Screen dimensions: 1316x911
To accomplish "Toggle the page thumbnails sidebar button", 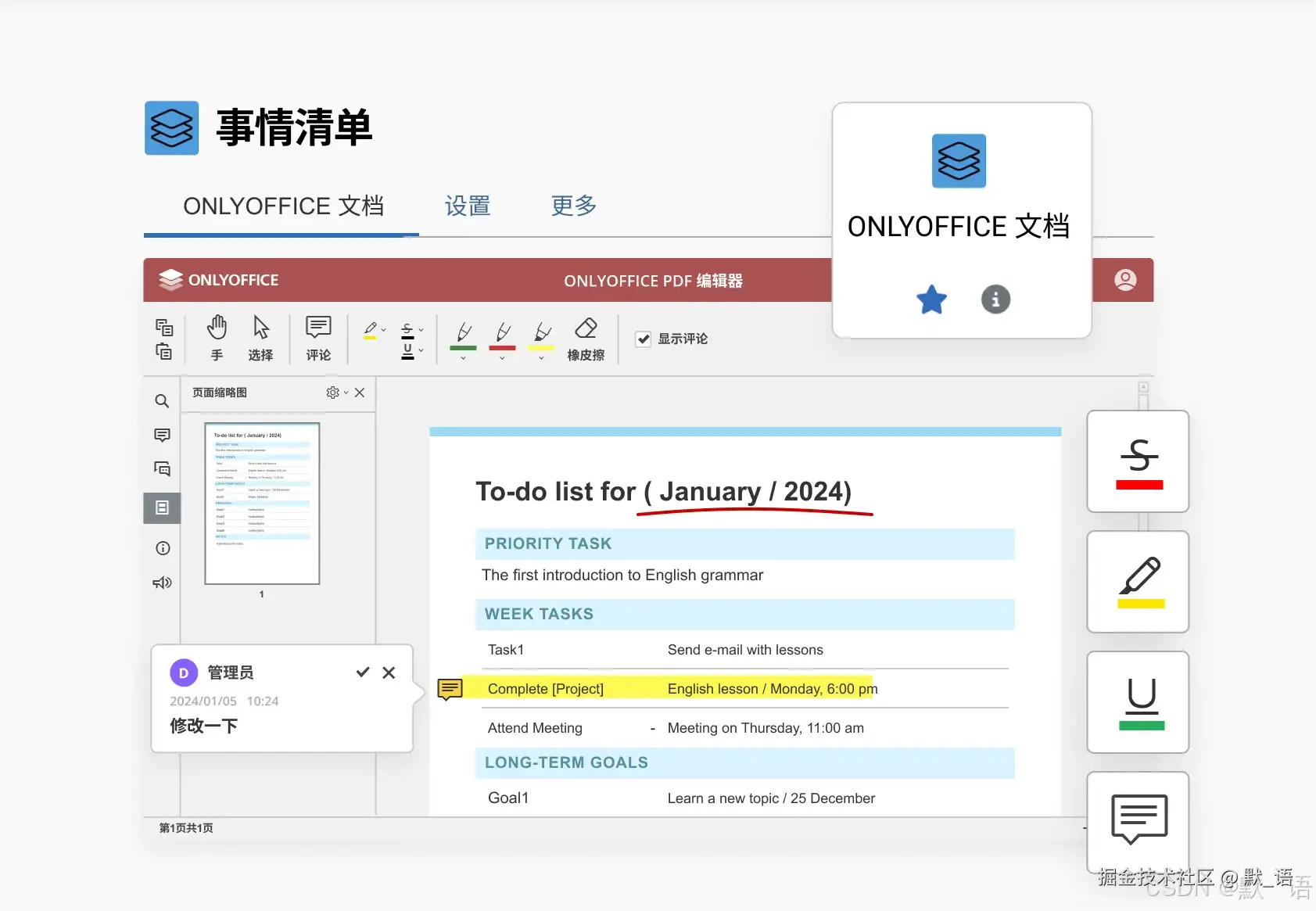I will (162, 508).
